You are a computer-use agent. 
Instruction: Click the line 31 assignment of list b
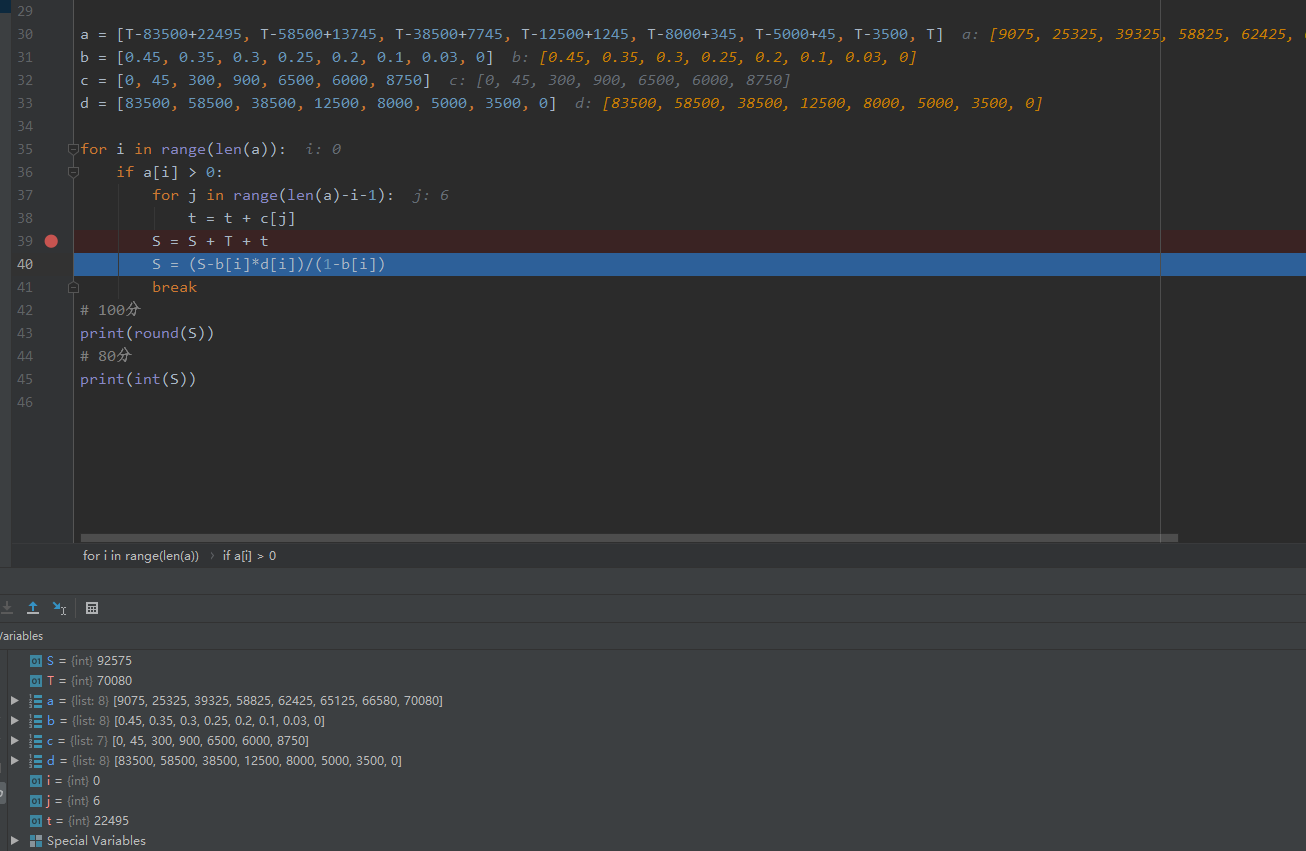pyautogui.click(x=286, y=57)
